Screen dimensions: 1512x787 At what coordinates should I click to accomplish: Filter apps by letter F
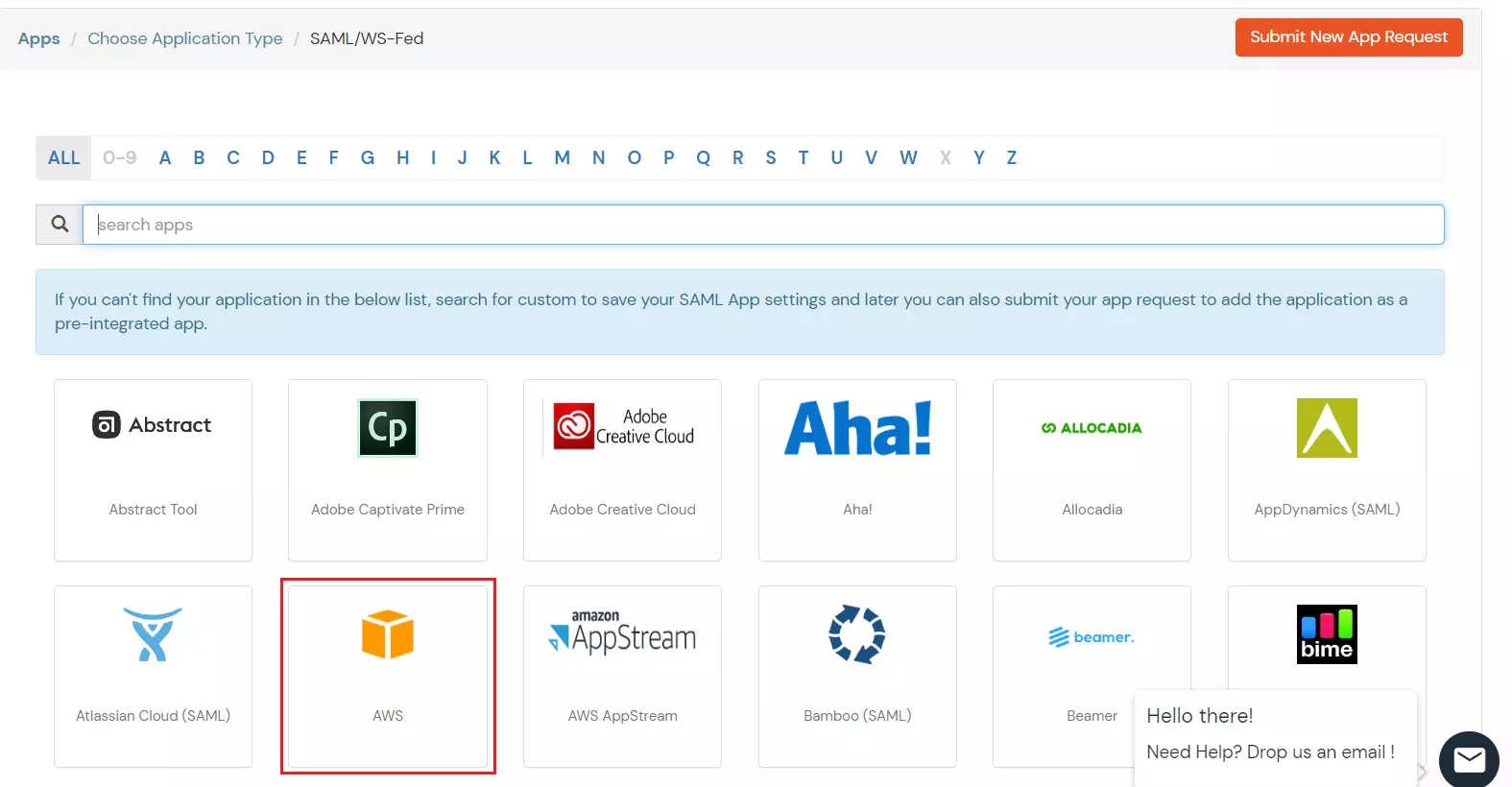(333, 157)
